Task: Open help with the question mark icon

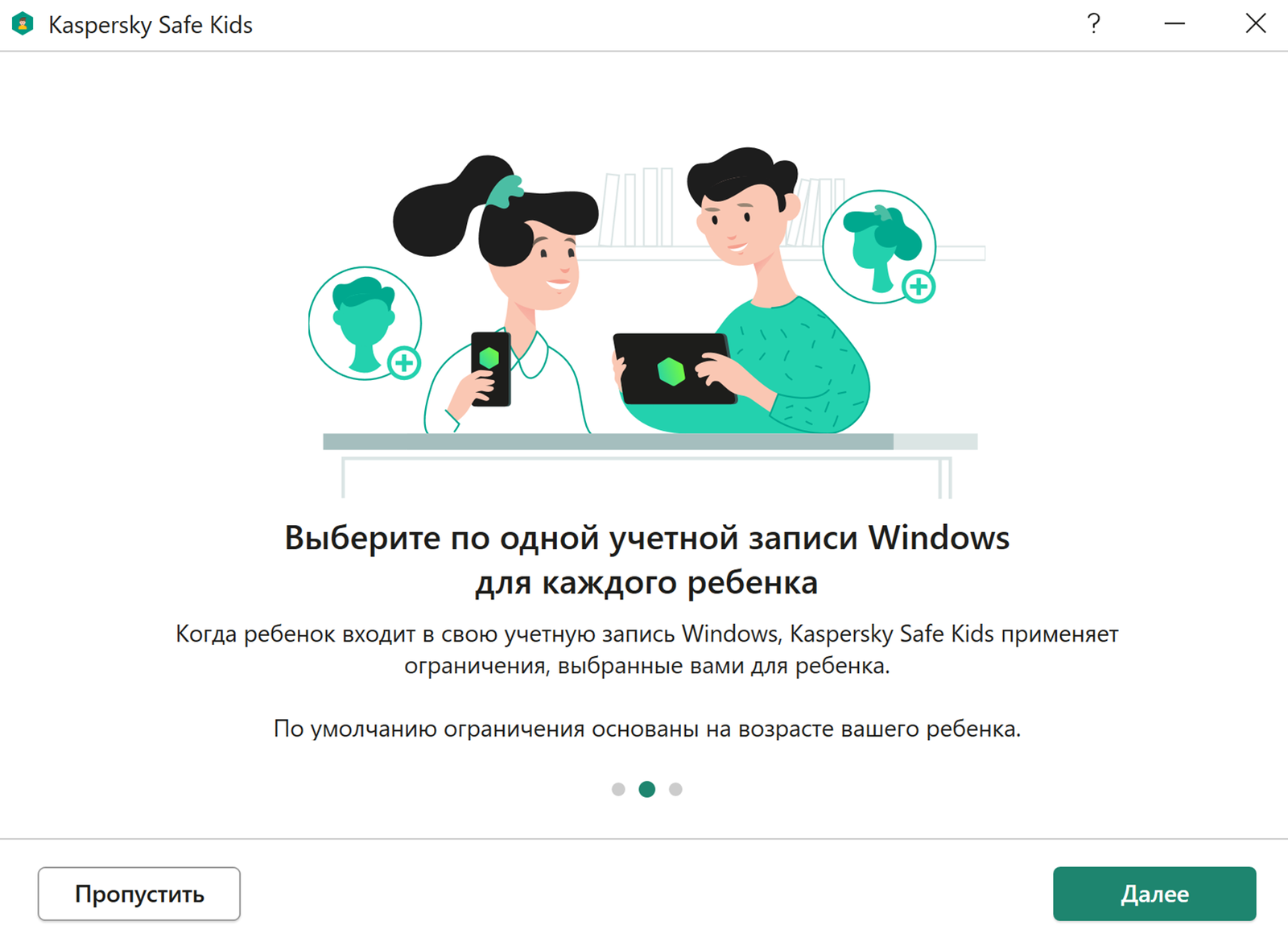Action: 1093,24
